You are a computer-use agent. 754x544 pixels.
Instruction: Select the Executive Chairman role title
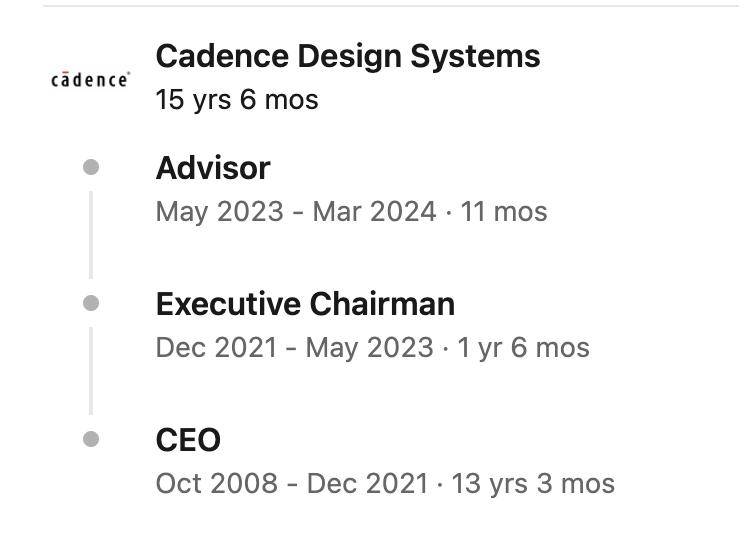pyautogui.click(x=305, y=304)
